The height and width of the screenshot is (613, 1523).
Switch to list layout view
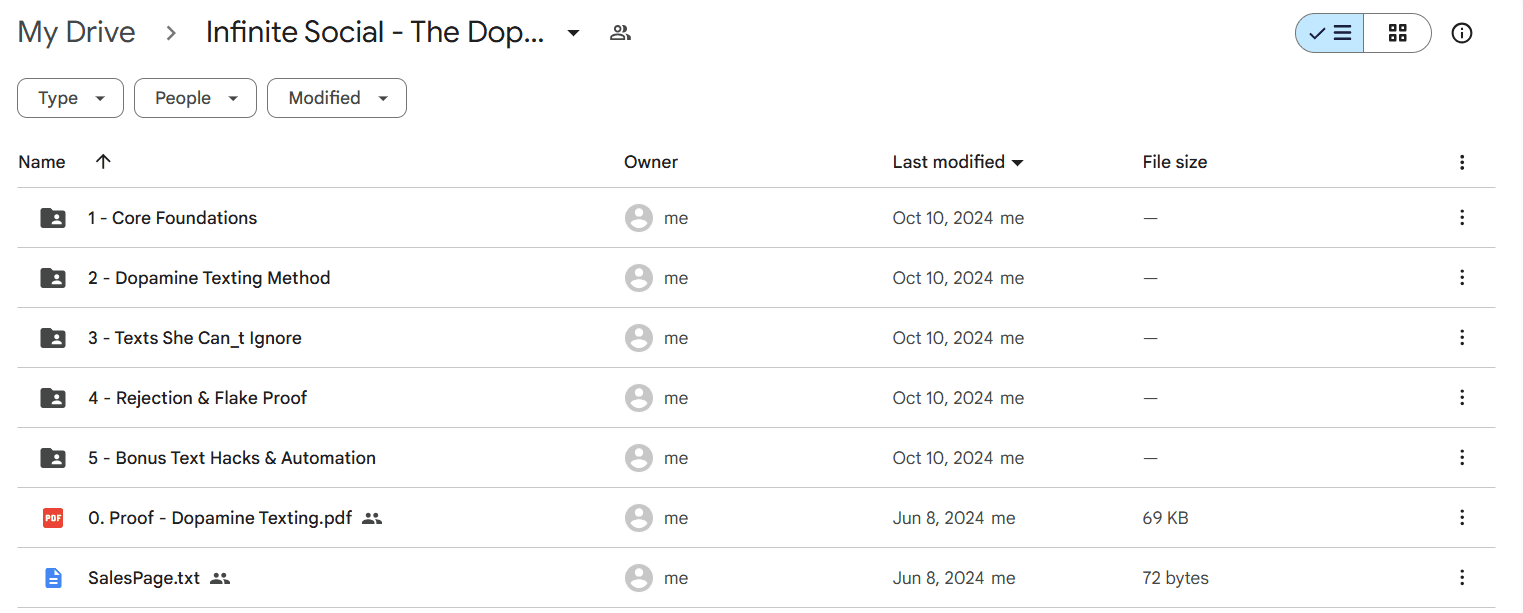(1330, 33)
